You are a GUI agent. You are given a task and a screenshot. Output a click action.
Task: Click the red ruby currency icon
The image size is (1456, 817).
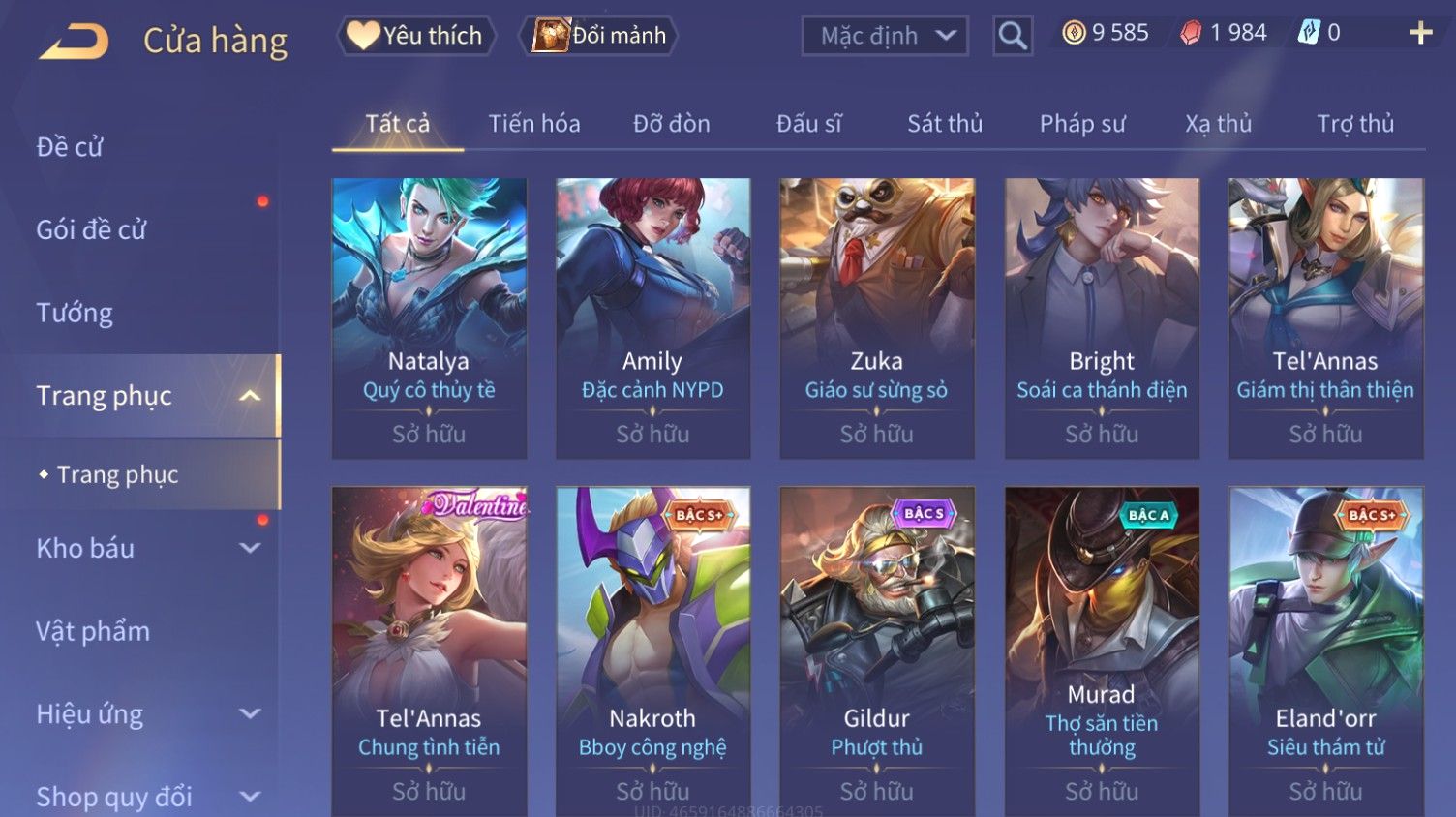(x=1191, y=33)
